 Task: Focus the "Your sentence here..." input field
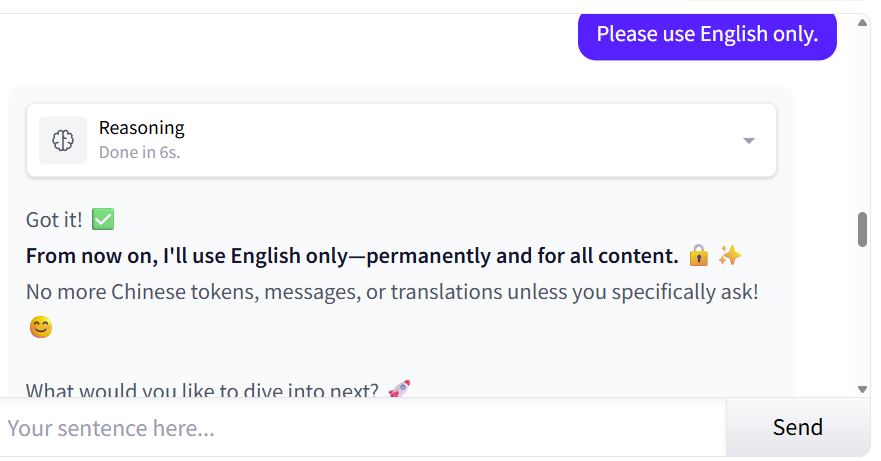tap(363, 428)
